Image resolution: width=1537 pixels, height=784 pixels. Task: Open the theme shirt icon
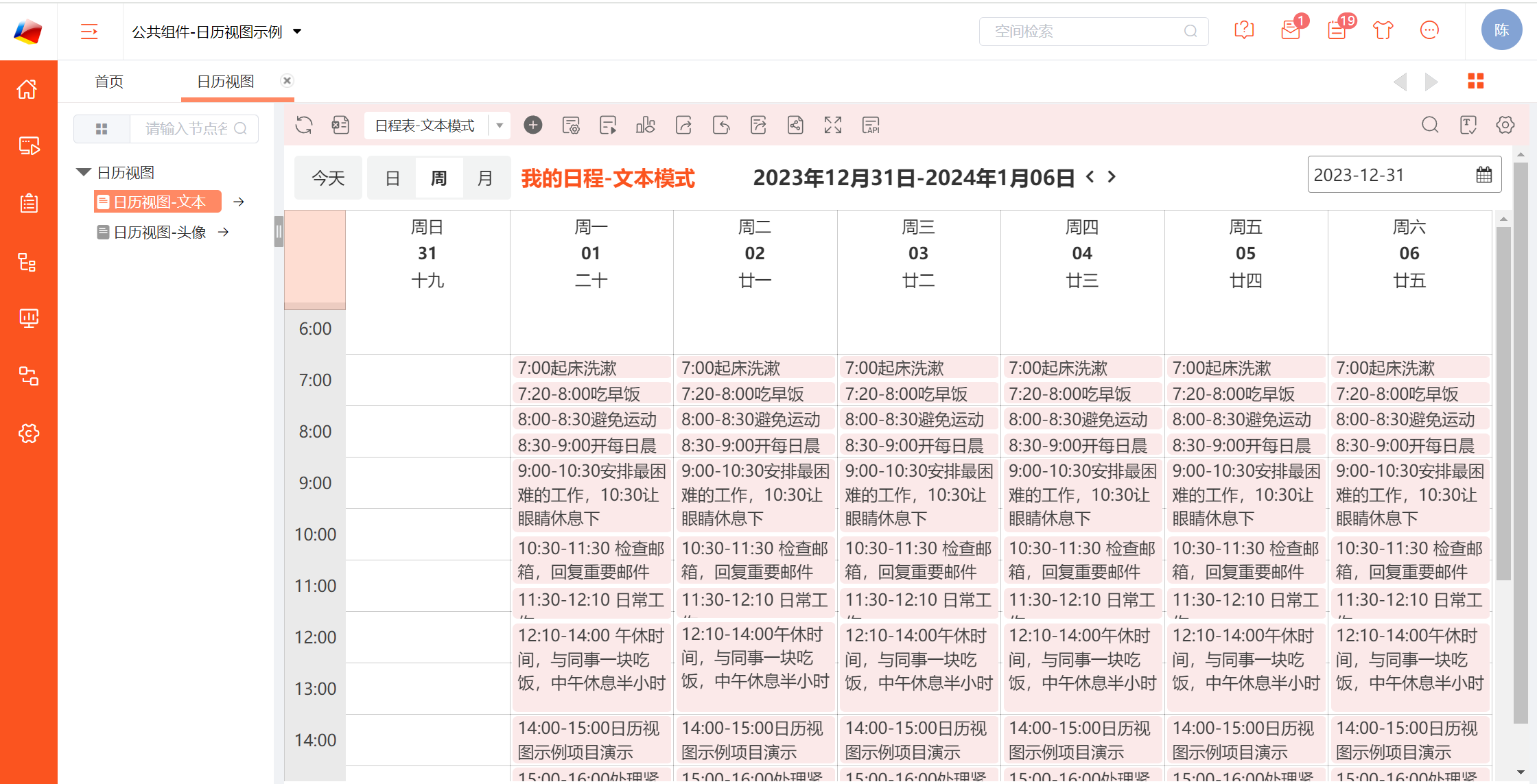(1383, 31)
